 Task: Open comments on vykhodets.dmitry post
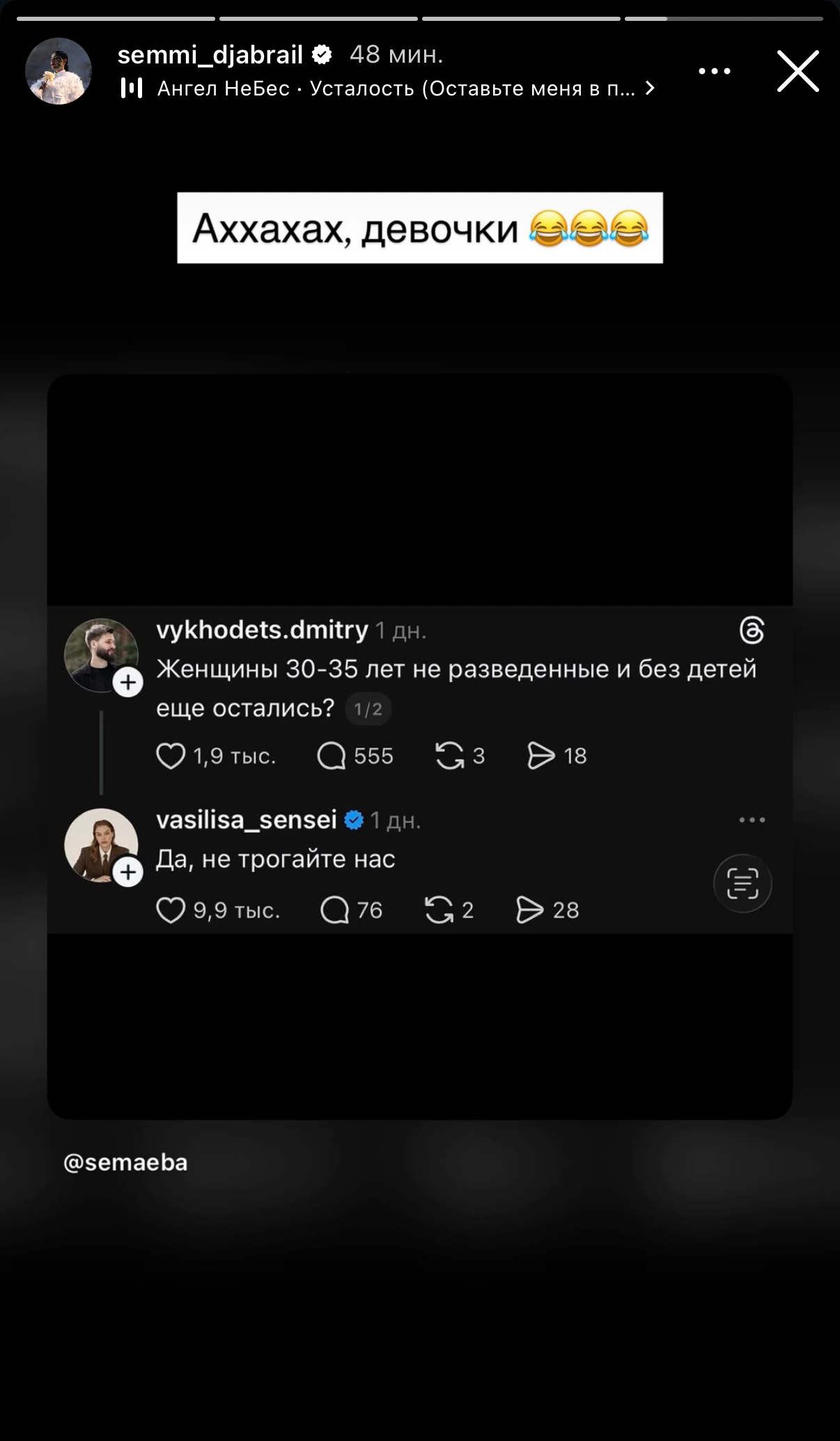click(332, 756)
